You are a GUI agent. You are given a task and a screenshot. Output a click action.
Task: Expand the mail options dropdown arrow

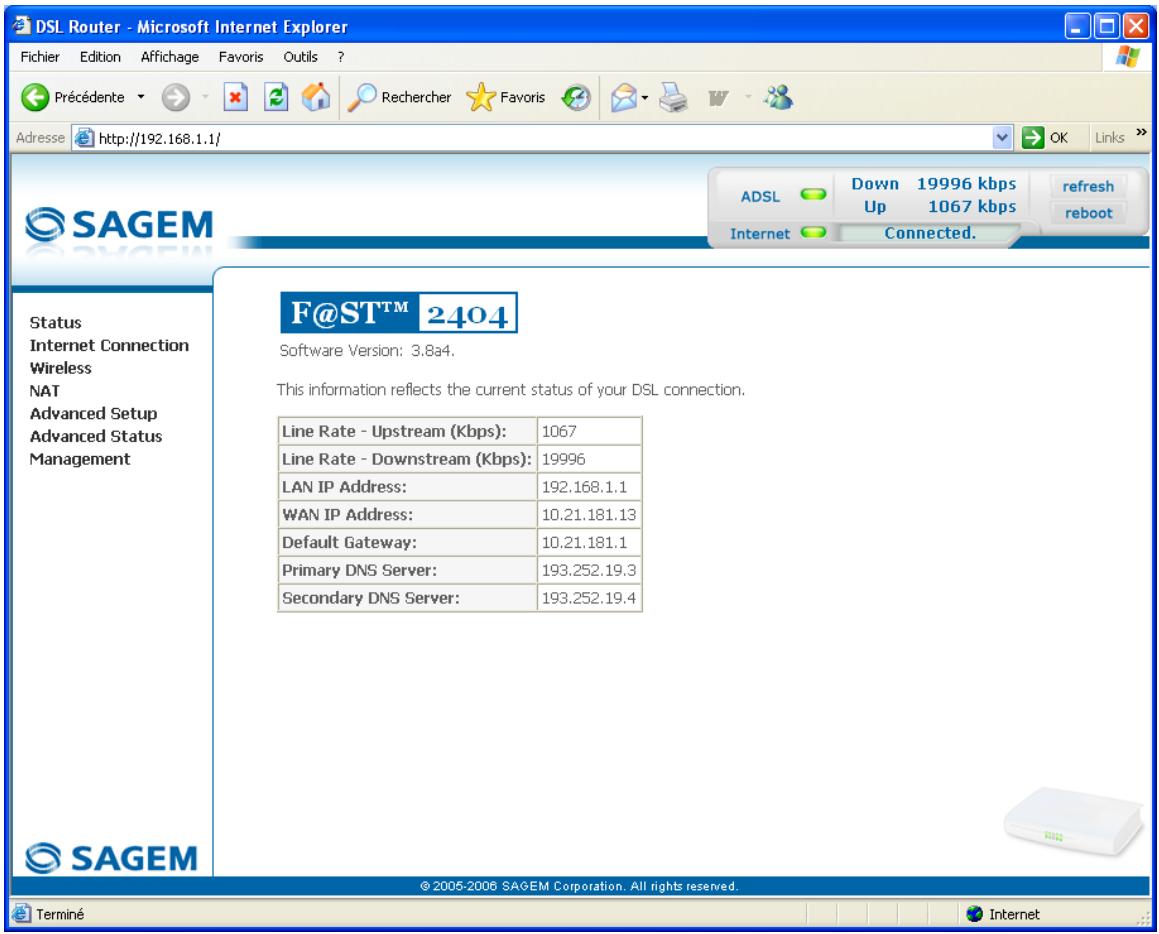(645, 98)
